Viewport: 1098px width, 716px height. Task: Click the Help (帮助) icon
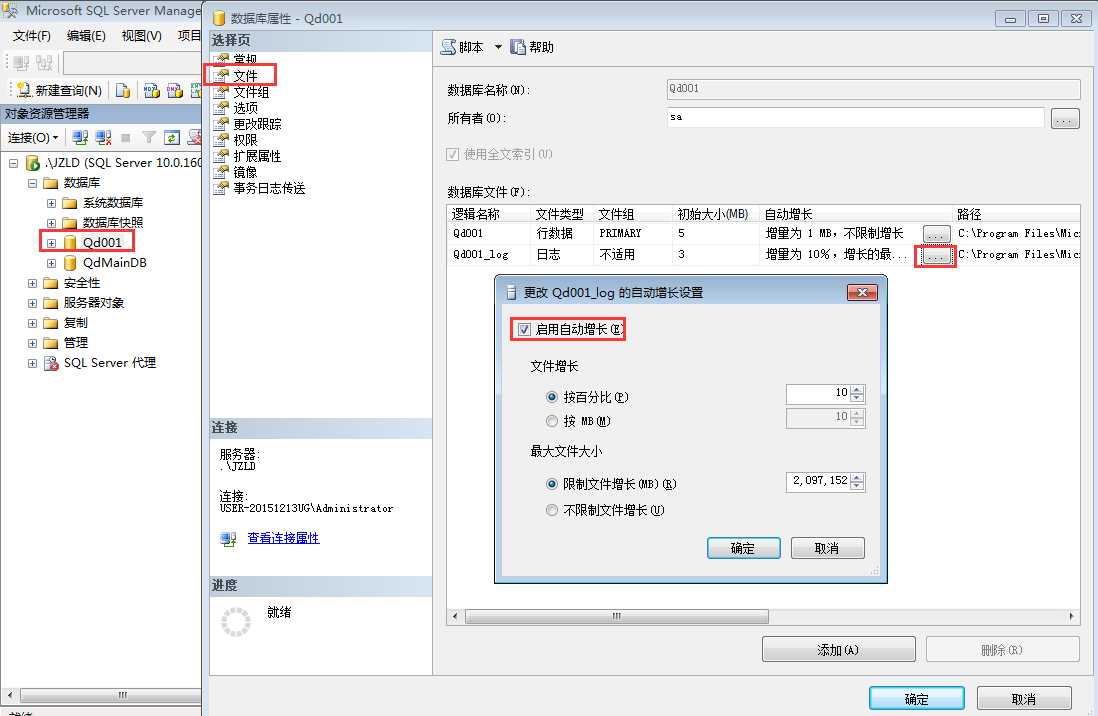tap(517, 47)
